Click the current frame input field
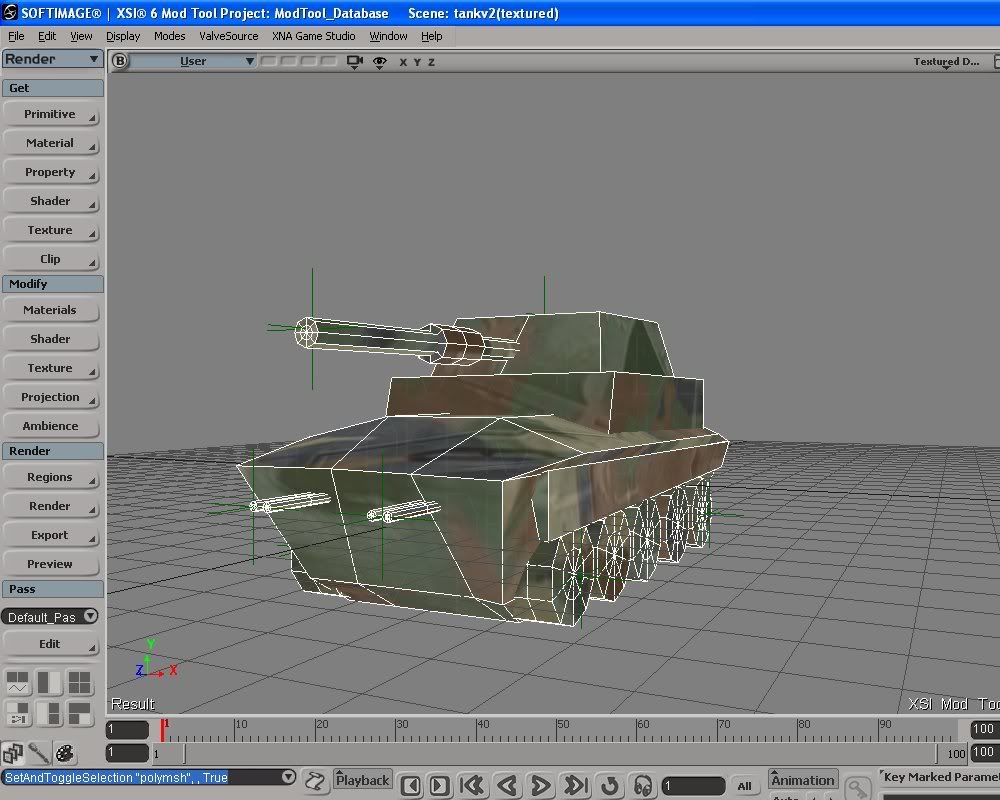This screenshot has height=800, width=1000. [693, 786]
